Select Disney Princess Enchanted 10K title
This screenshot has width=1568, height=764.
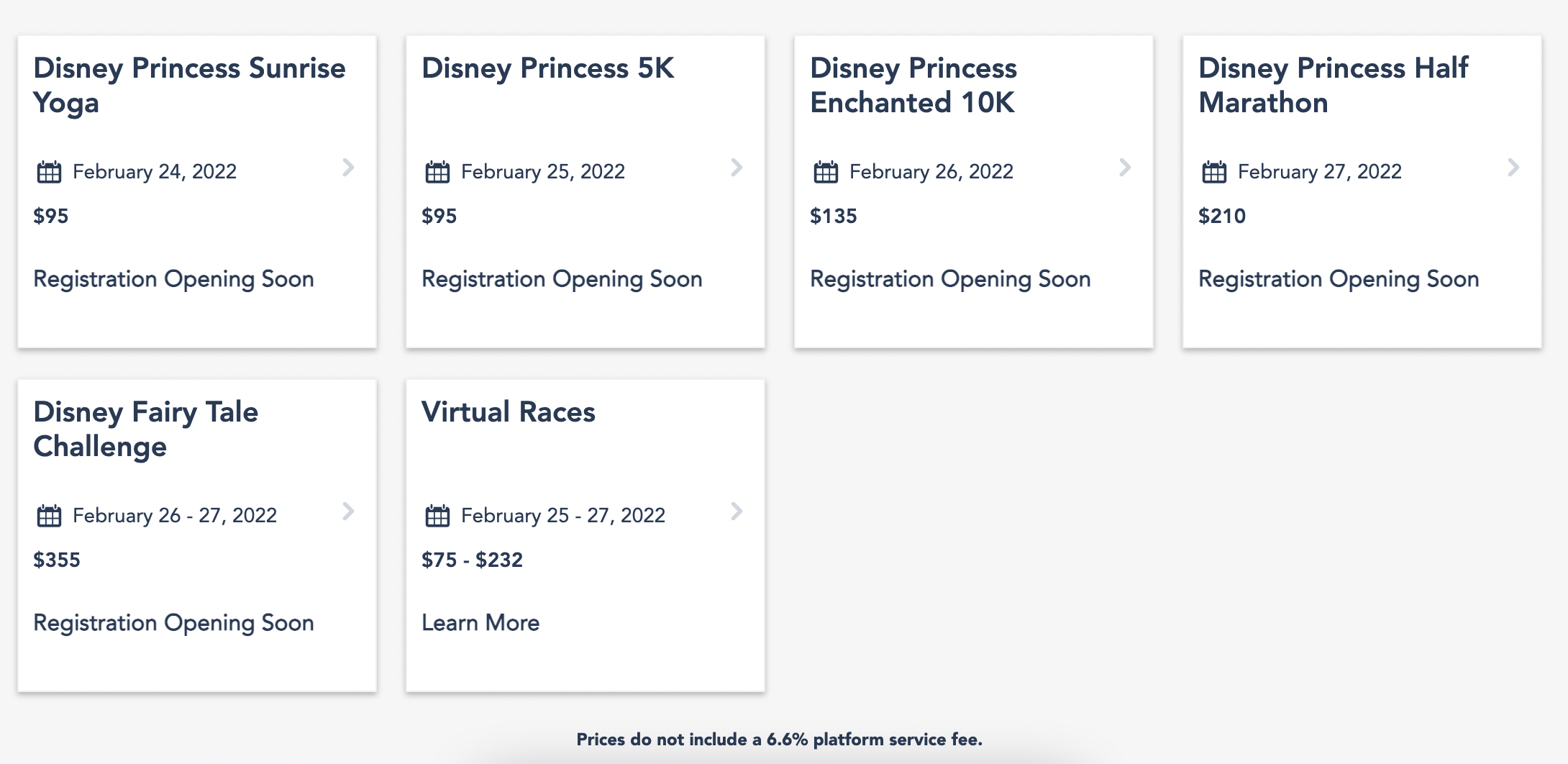pos(913,85)
